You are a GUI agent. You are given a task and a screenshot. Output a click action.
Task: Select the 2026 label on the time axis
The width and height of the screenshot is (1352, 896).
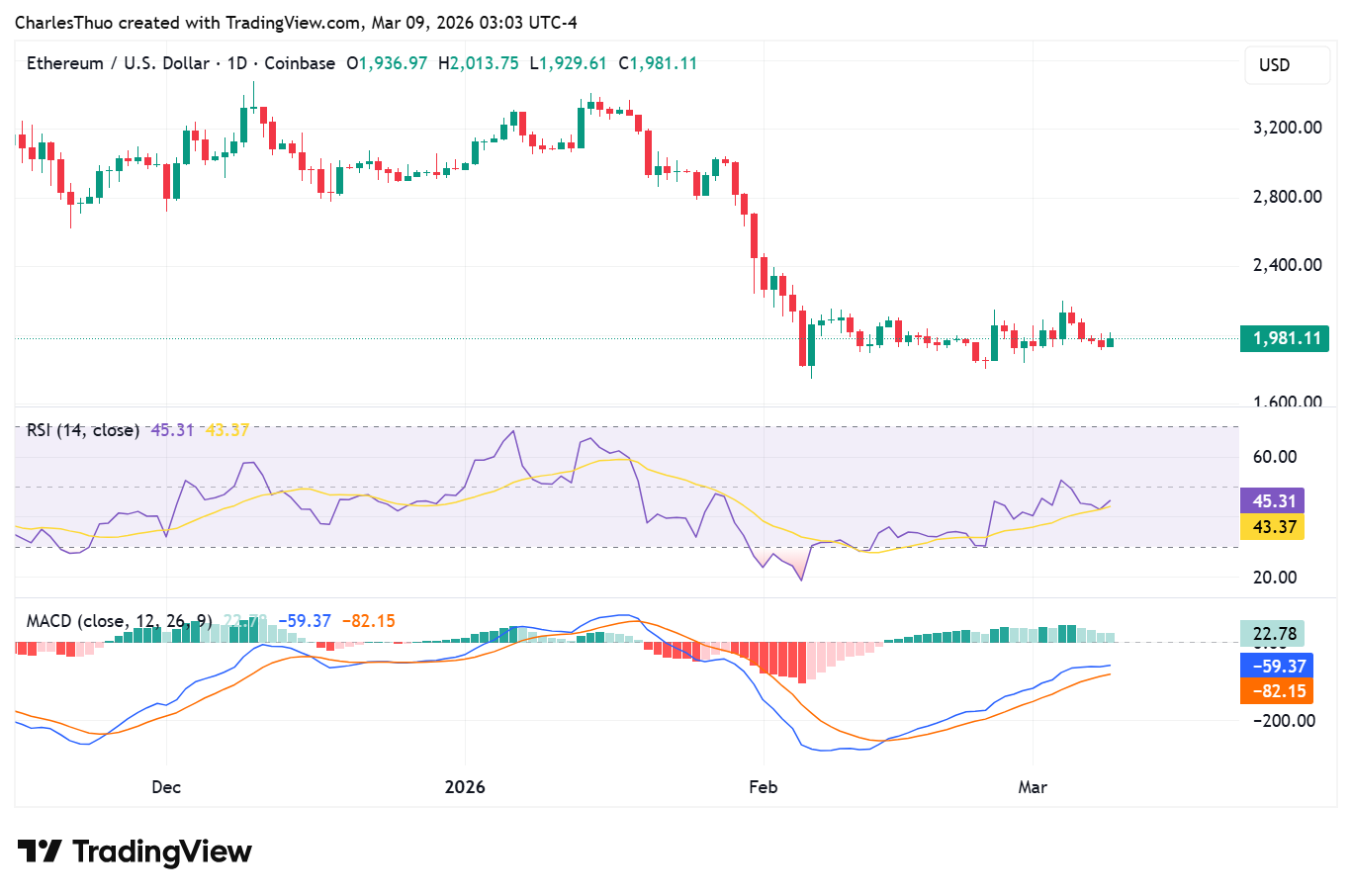tap(464, 787)
